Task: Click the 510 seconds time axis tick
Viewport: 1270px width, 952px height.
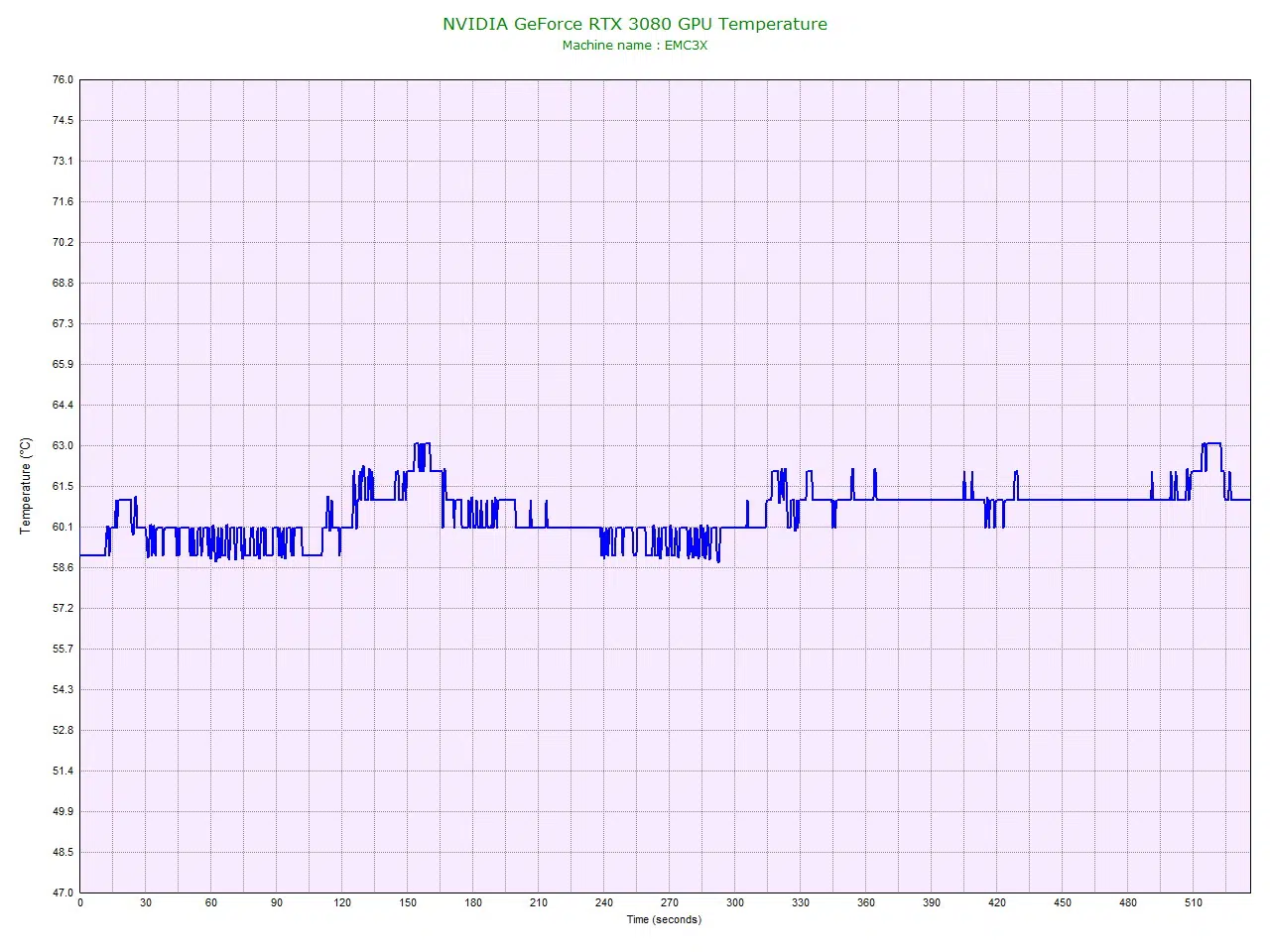Action: point(1194,902)
